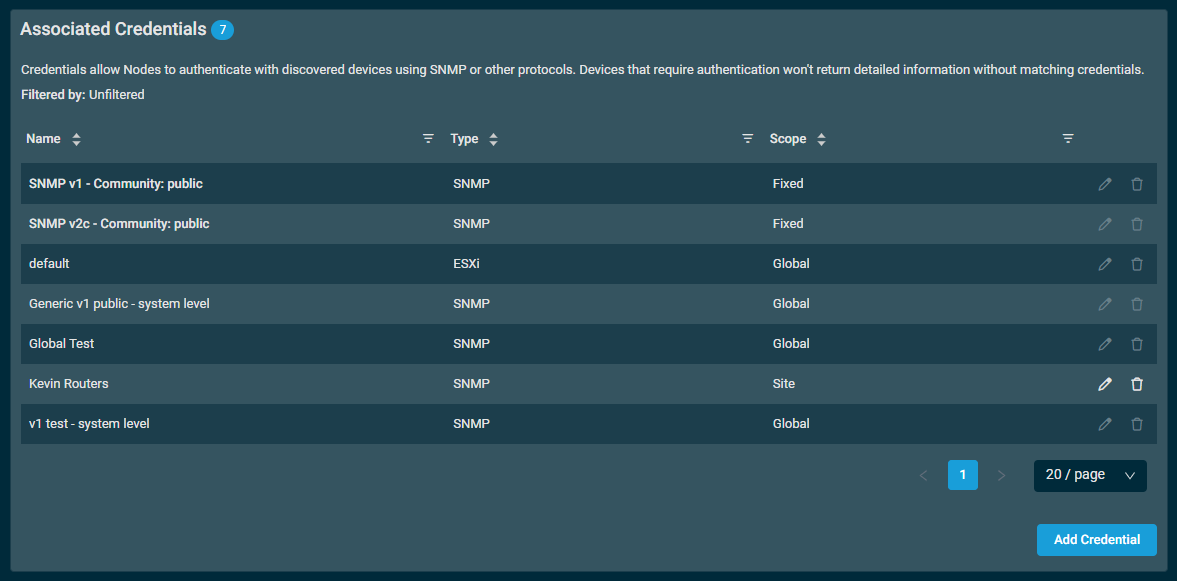Click the Add Credential button
Screen dimensions: 1177x581
point(1097,540)
